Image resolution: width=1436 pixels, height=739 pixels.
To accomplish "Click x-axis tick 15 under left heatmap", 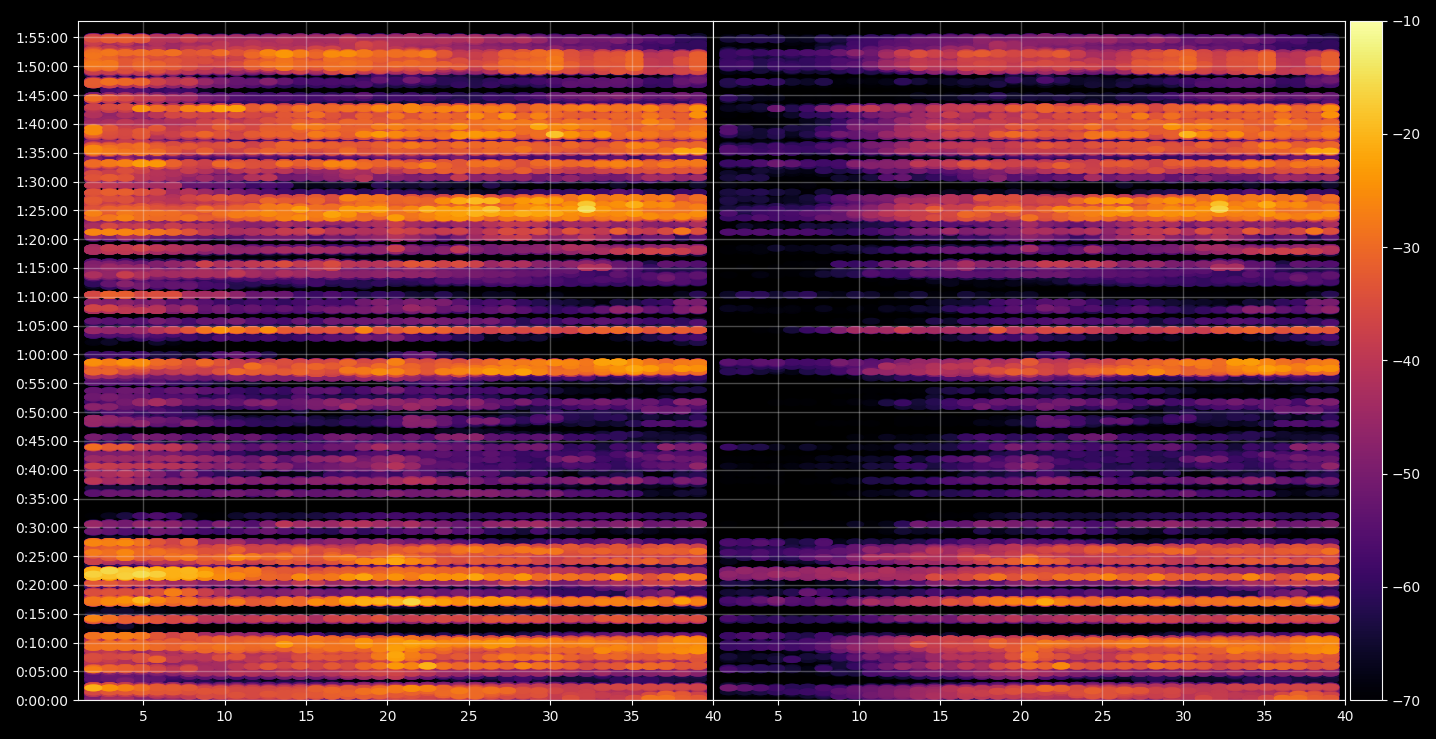I will click(306, 716).
